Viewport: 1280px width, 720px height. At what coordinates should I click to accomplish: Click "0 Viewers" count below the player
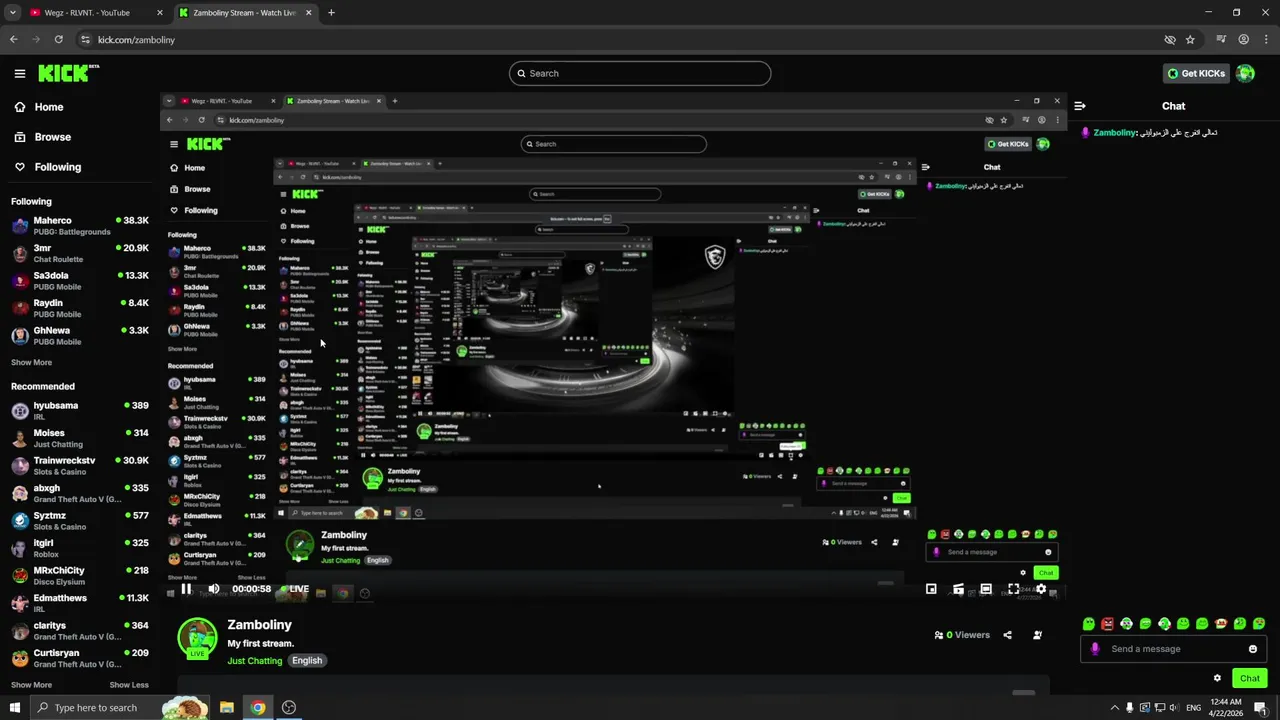point(962,635)
